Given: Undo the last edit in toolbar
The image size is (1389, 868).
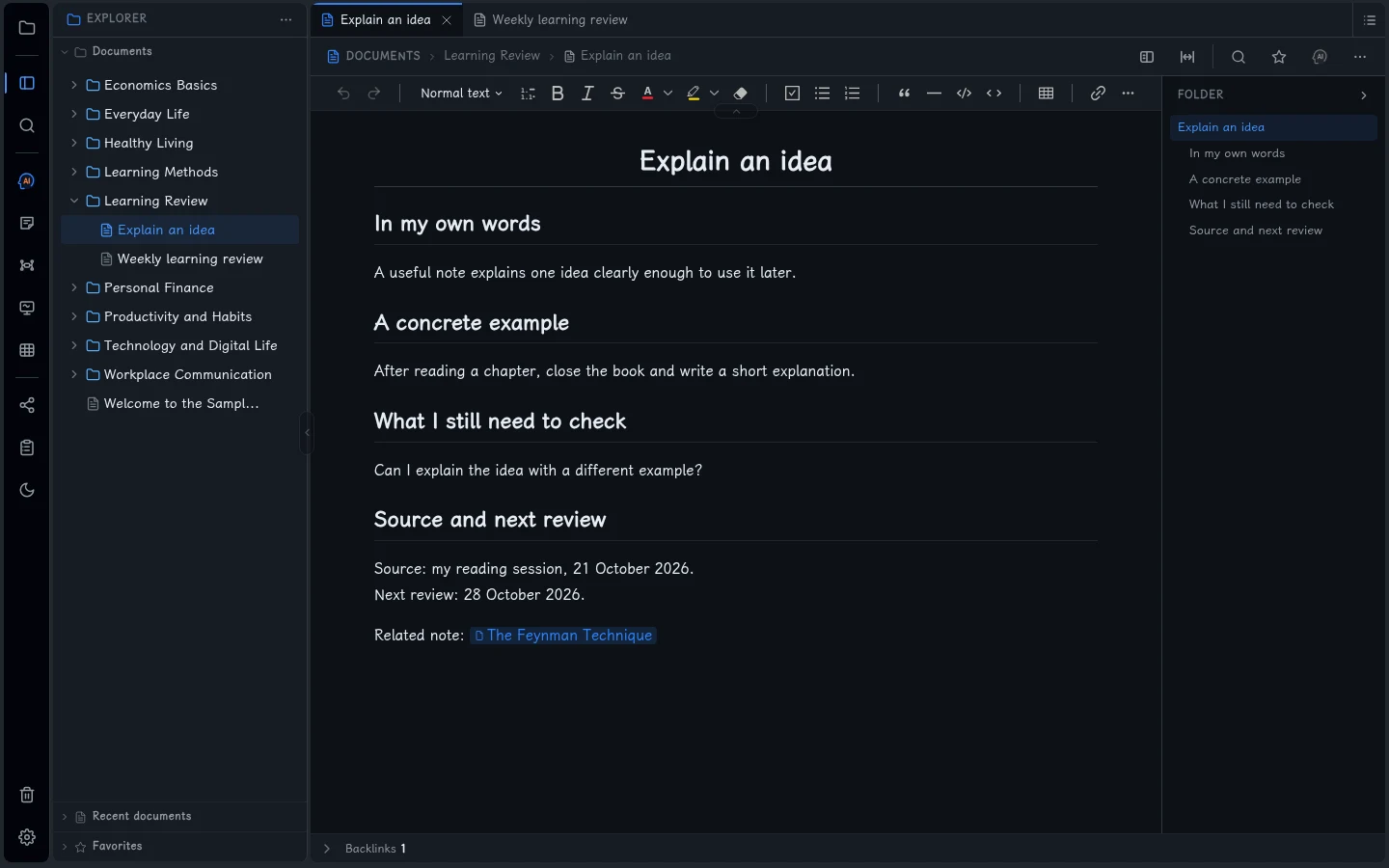Looking at the screenshot, I should [343, 94].
